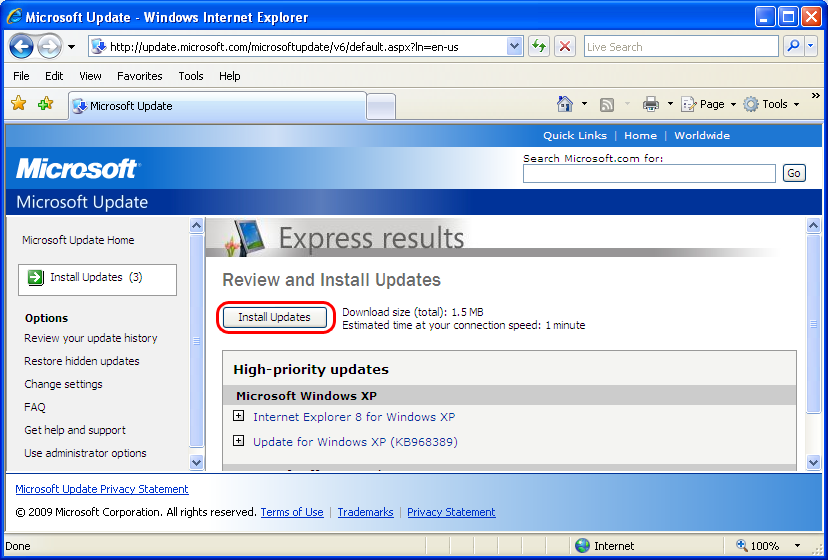Open the Favorites menu
Viewport: 828px width, 560px height.
pos(140,76)
